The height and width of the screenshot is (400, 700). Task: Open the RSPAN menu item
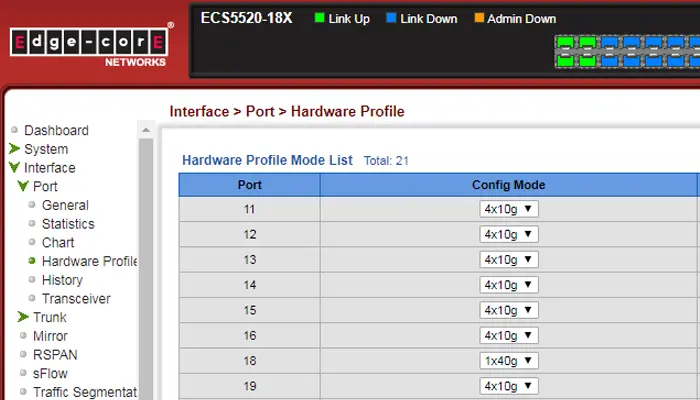[55, 355]
